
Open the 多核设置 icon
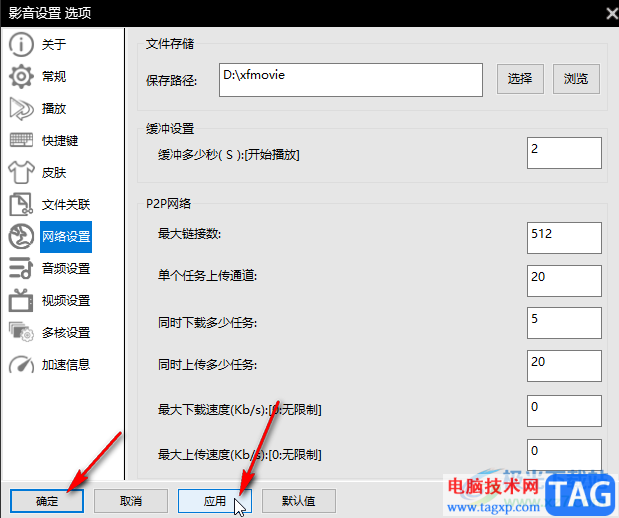(21, 332)
